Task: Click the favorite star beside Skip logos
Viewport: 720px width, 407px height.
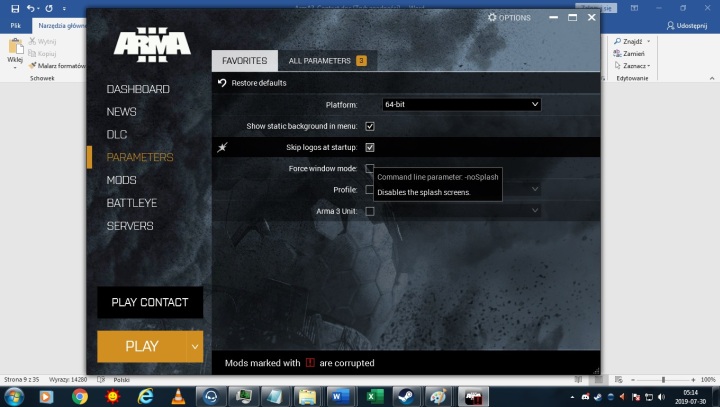Action: point(223,147)
